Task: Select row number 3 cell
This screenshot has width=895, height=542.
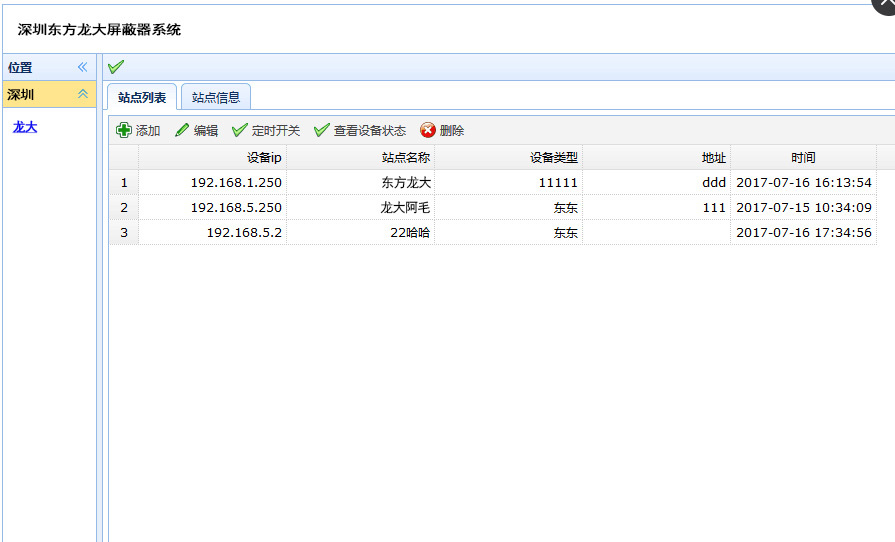Action: (124, 233)
